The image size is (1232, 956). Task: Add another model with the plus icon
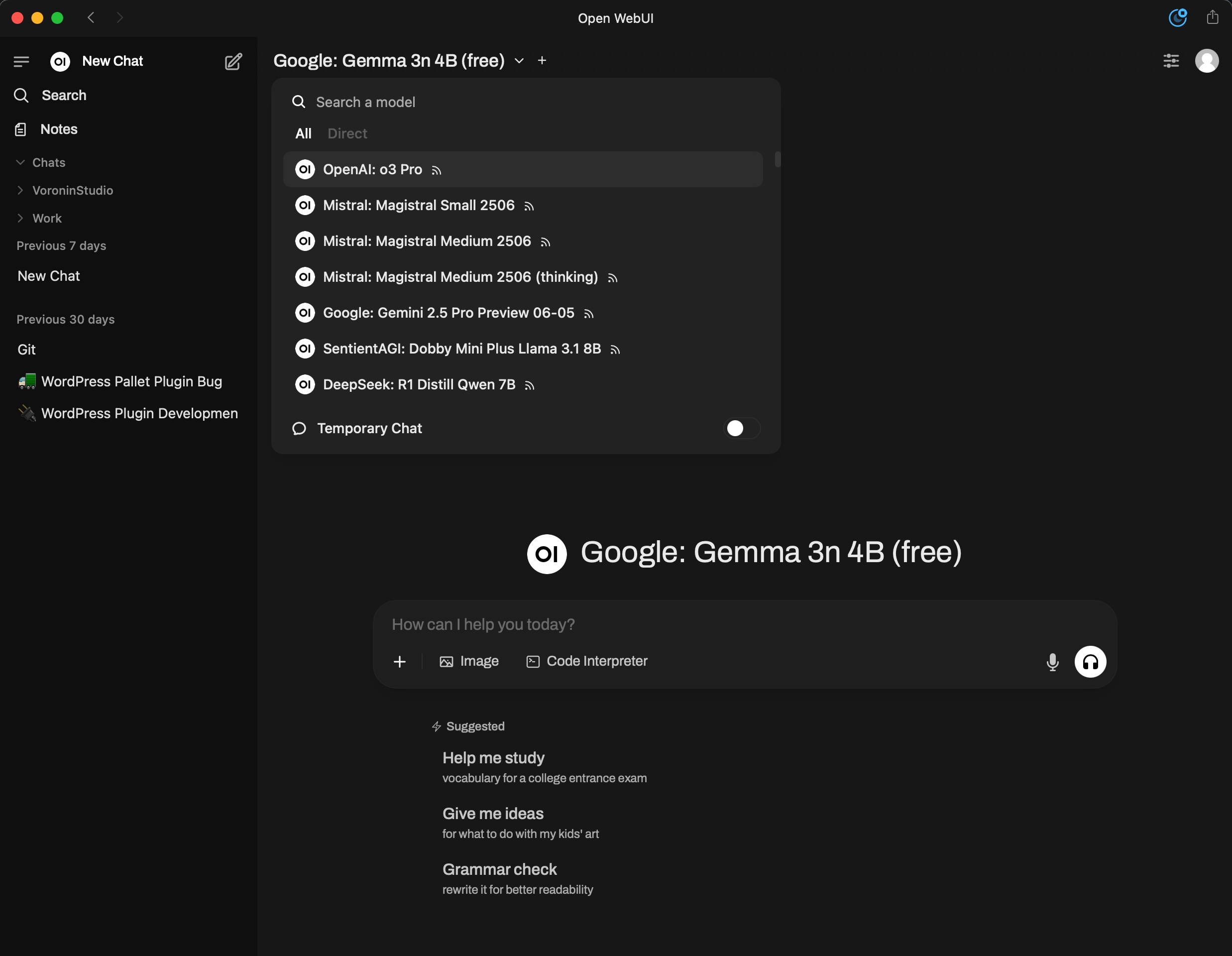pyautogui.click(x=542, y=60)
